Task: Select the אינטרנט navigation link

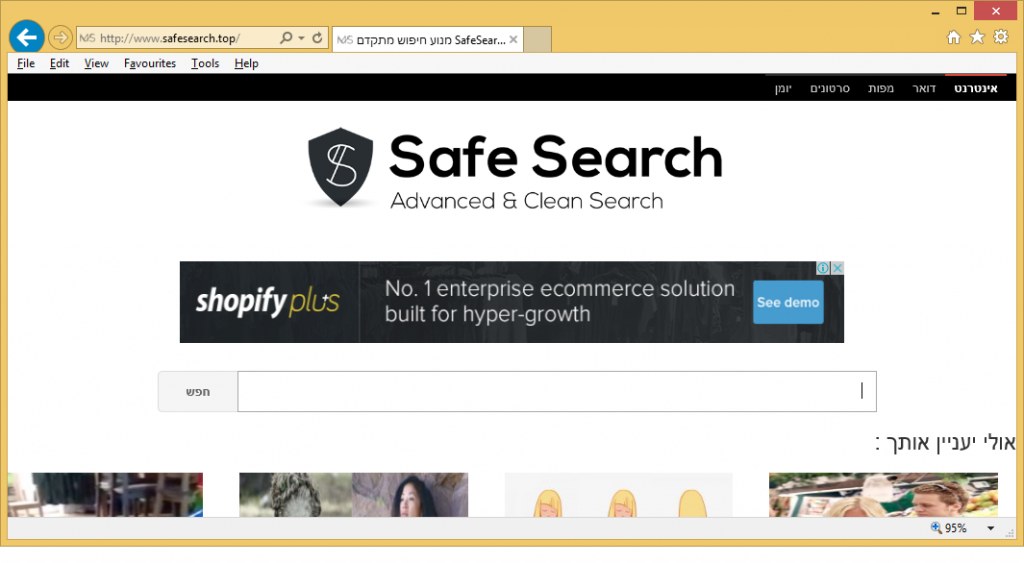Action: pos(976,88)
